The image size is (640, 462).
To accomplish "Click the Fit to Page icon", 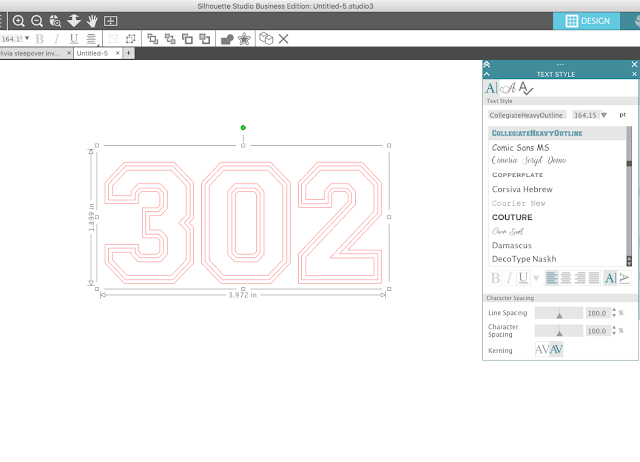I will (111, 21).
